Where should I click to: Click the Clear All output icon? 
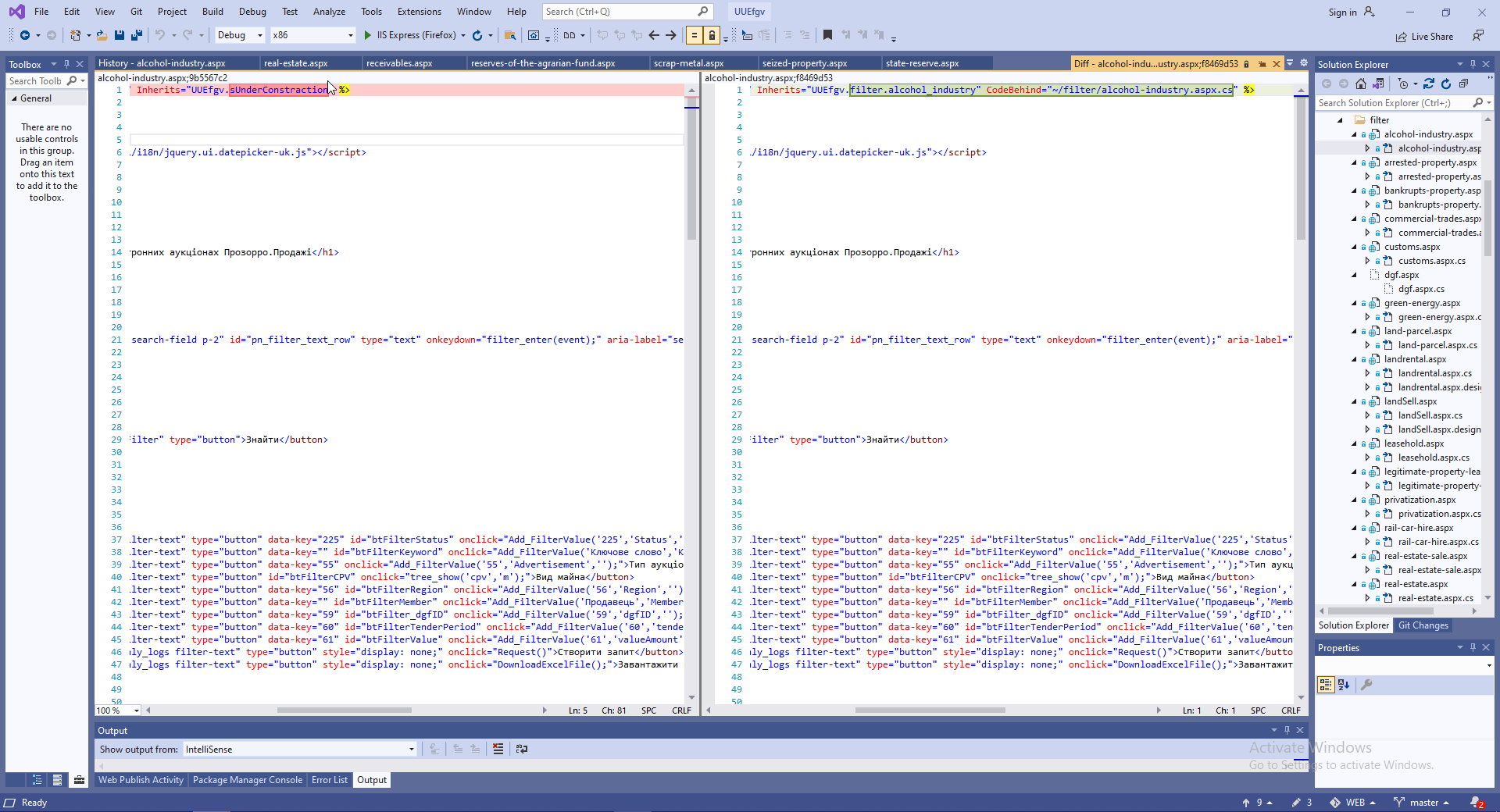[498, 749]
